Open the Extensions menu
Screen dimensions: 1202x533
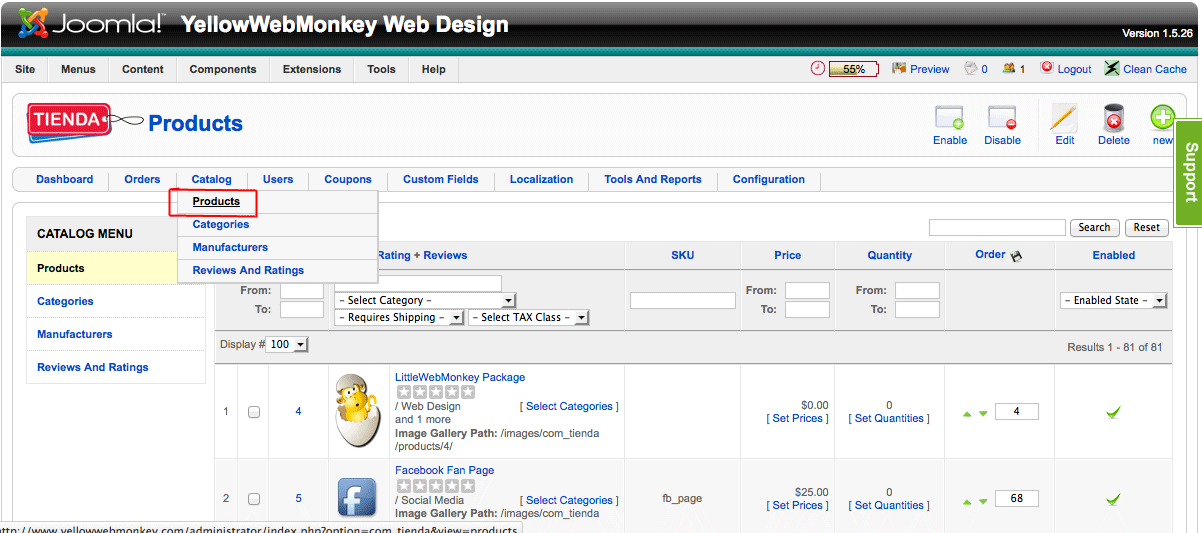click(x=312, y=69)
